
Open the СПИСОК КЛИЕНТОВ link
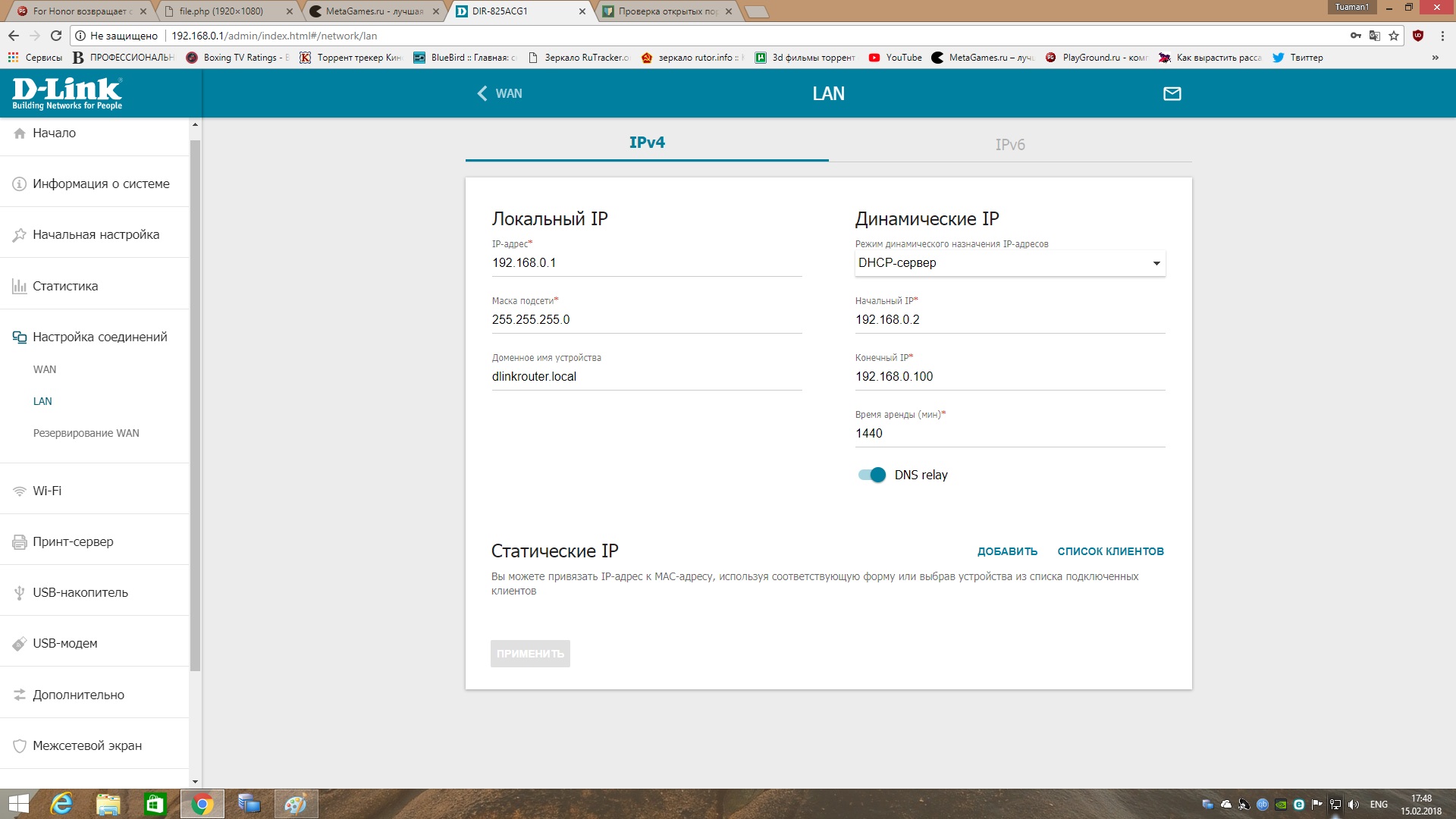[1110, 551]
